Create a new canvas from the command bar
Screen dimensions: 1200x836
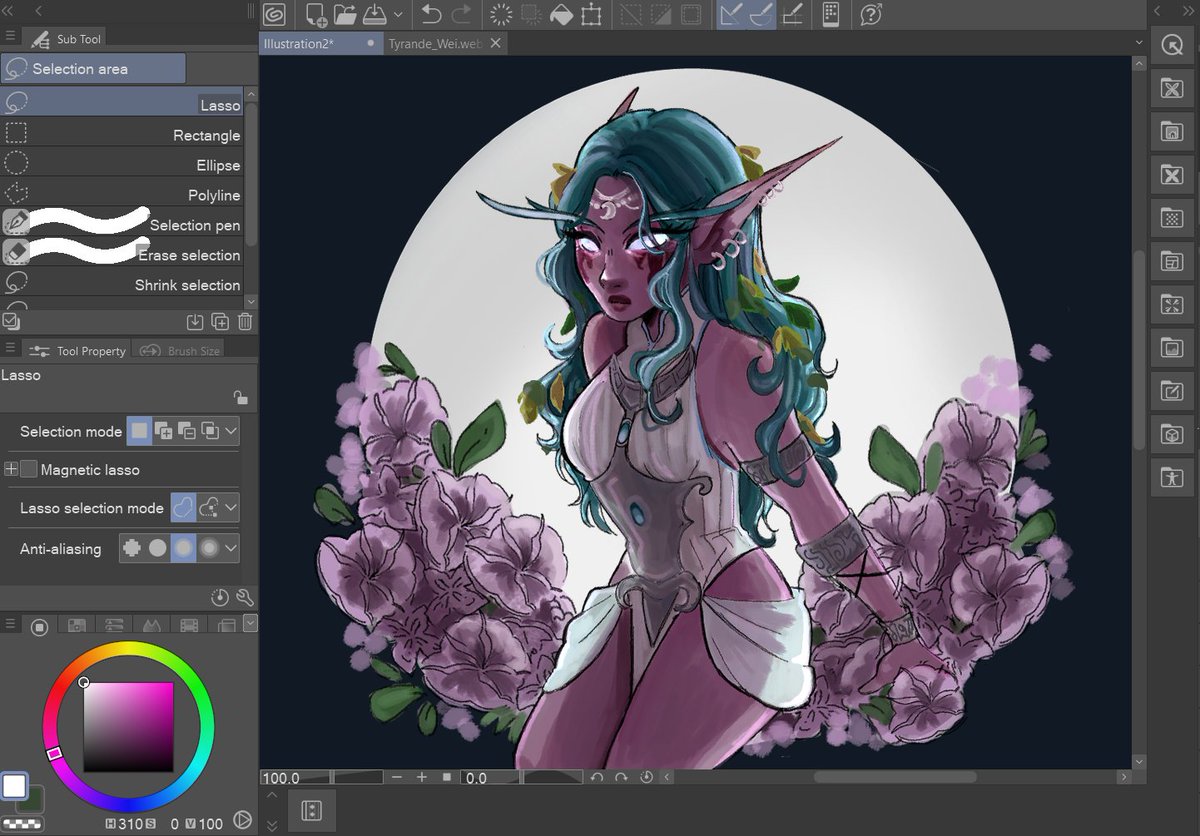(316, 15)
